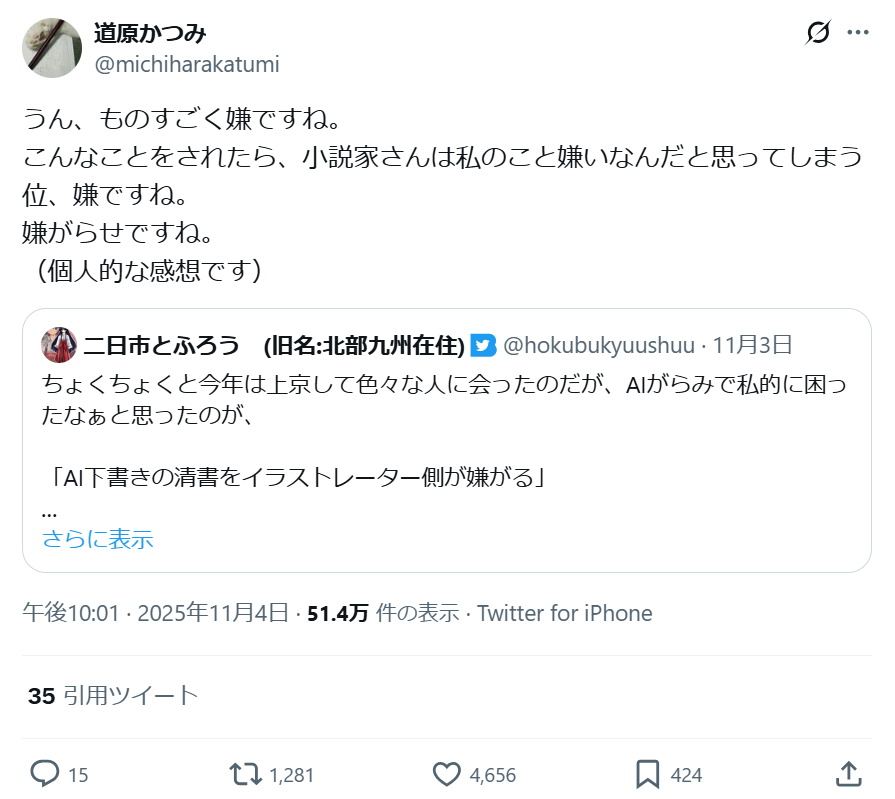Viewport: 895px width, 799px height.
Task: Click the display name 道原かつみ
Action: 150,33
